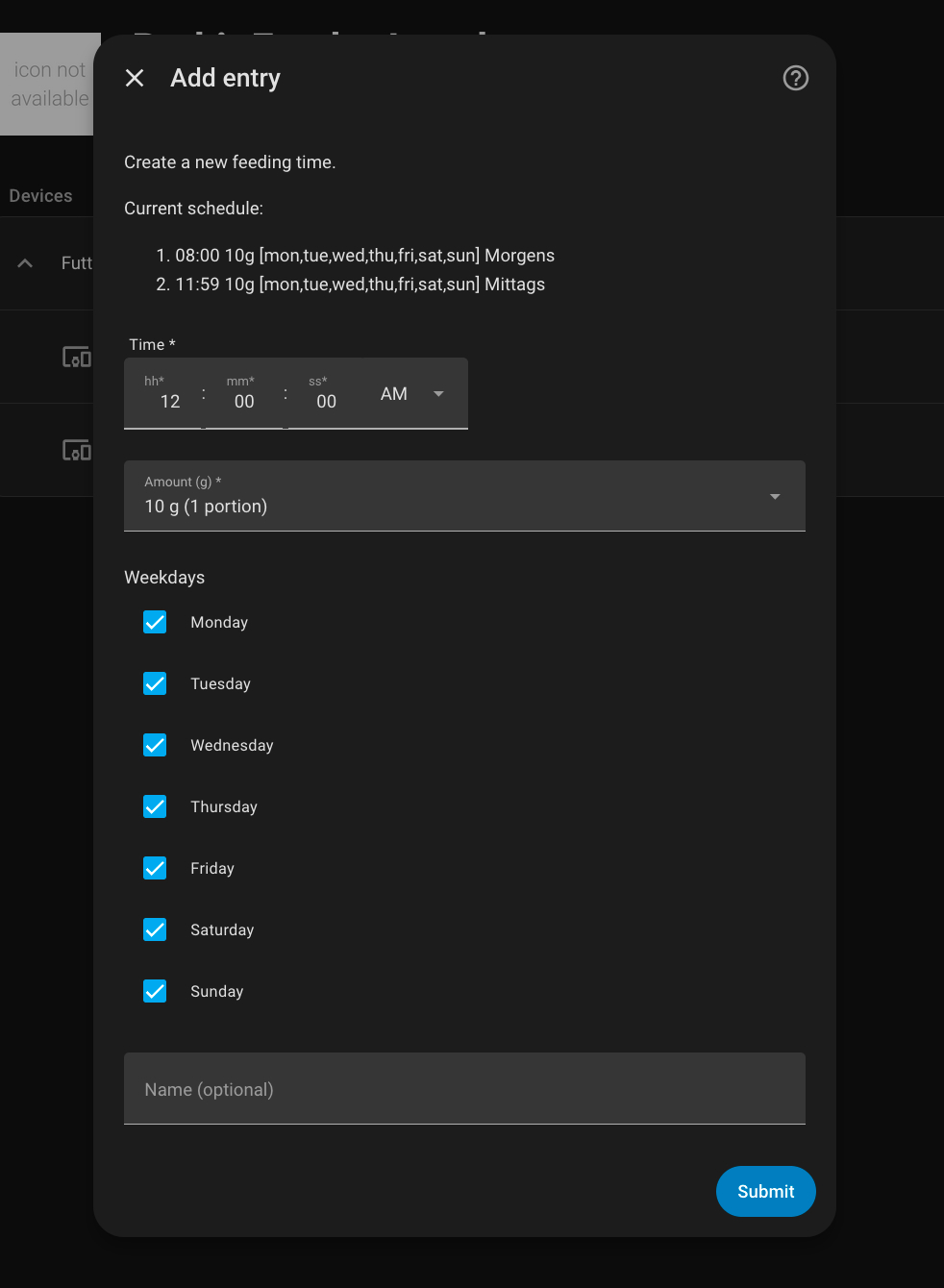
Task: Click the Devices heading in background
Action: [x=40, y=196]
